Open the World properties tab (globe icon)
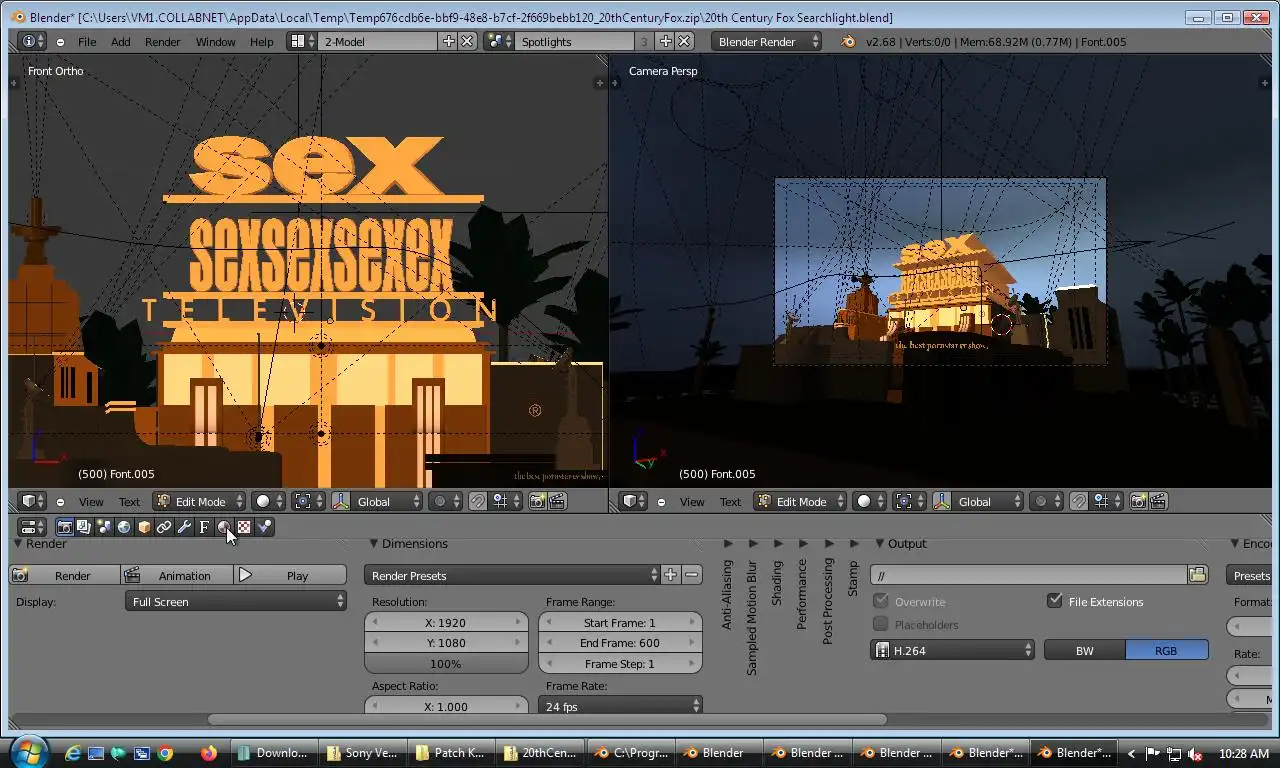Image resolution: width=1280 pixels, height=768 pixels. [124, 527]
